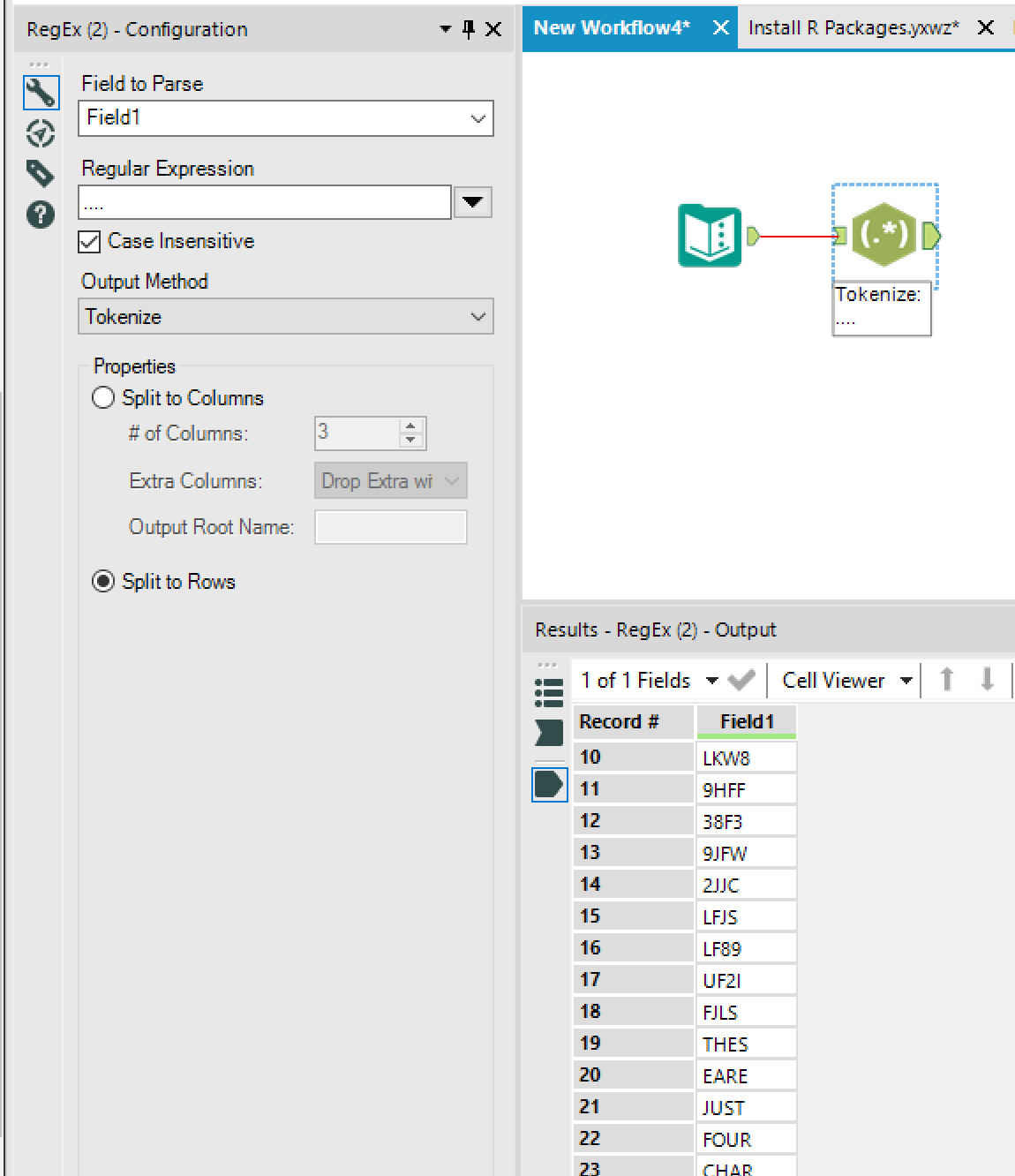Image resolution: width=1015 pixels, height=1176 pixels.
Task: Select the RegEx Tokenize tool on the canvas
Action: [x=883, y=236]
